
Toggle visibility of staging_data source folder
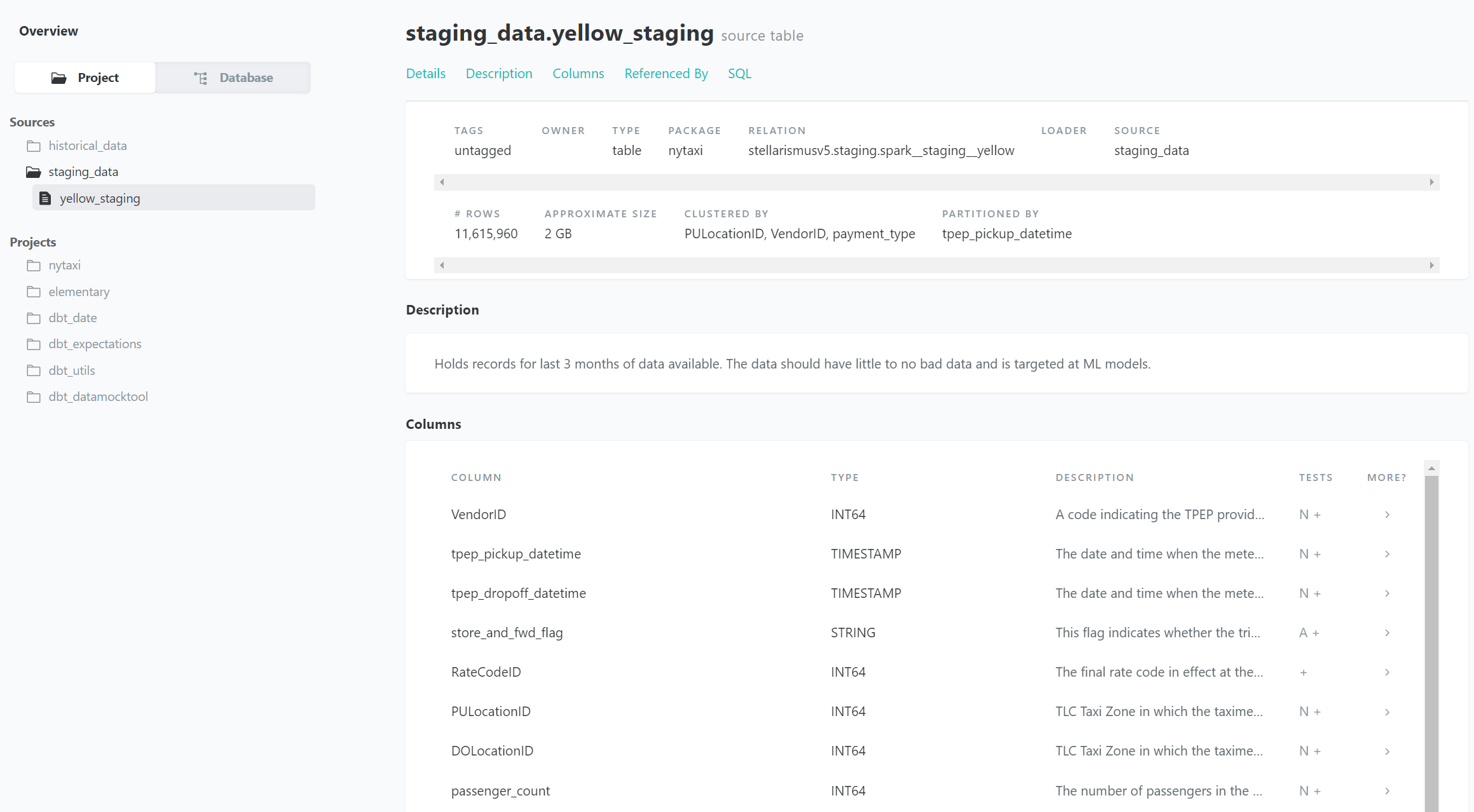point(83,171)
